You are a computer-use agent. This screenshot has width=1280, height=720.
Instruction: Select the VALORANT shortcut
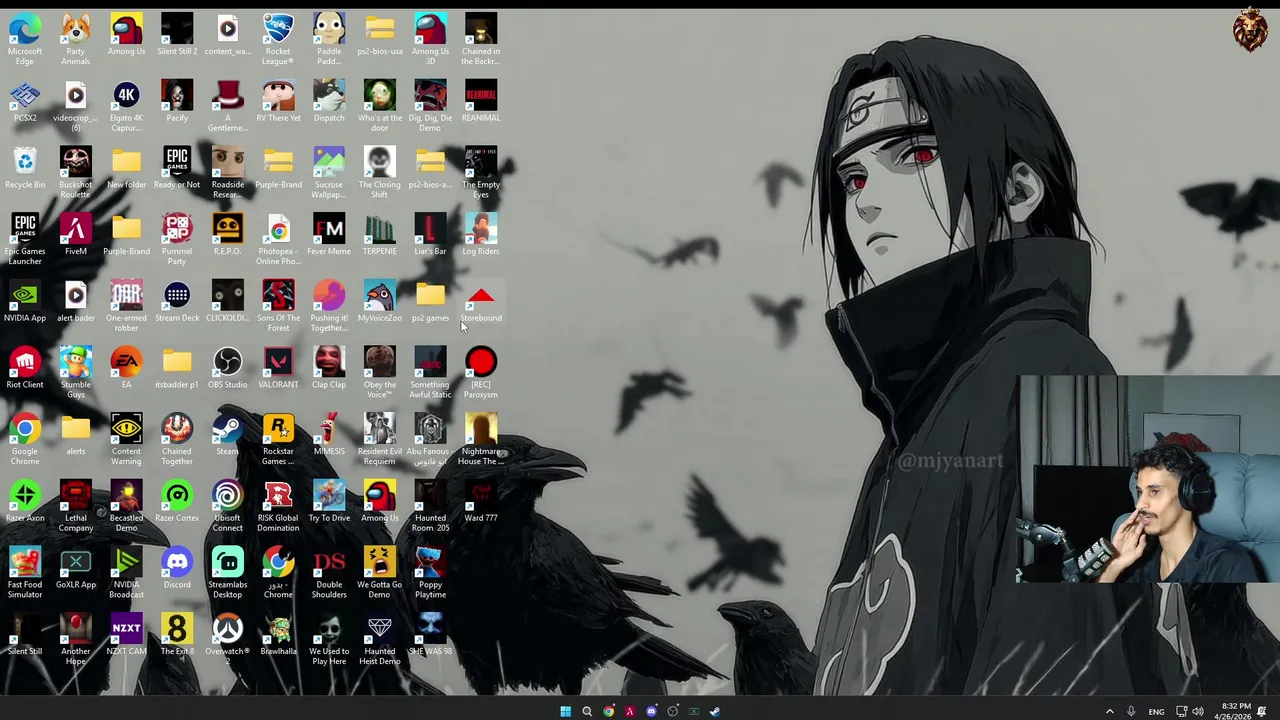click(278, 368)
